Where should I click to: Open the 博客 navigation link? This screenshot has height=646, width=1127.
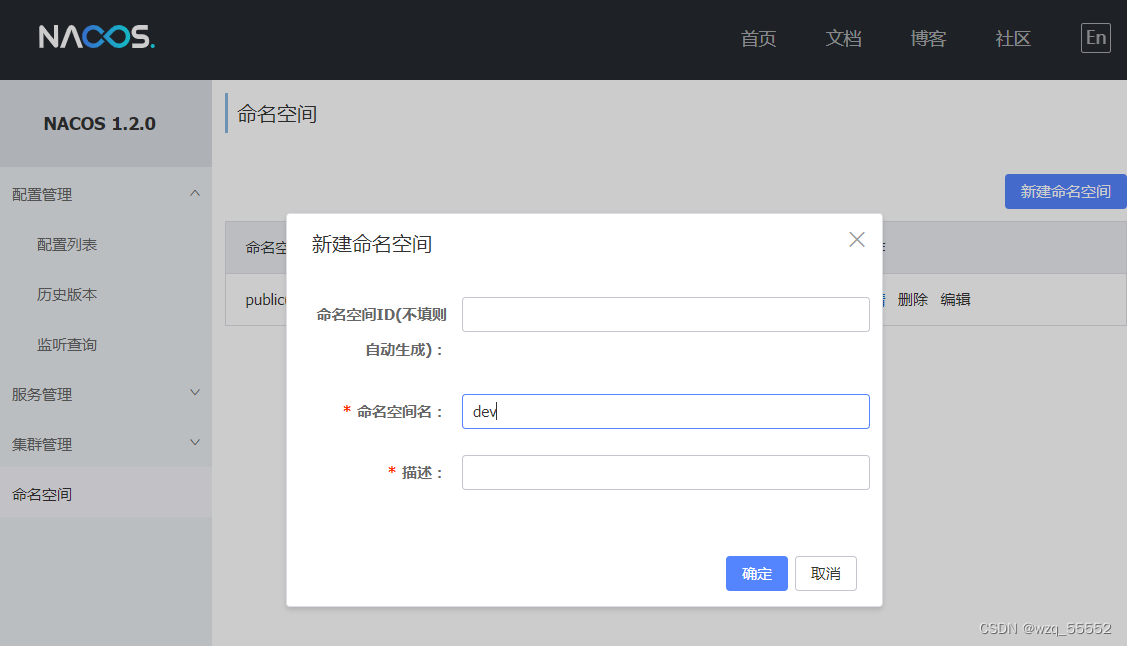point(928,38)
